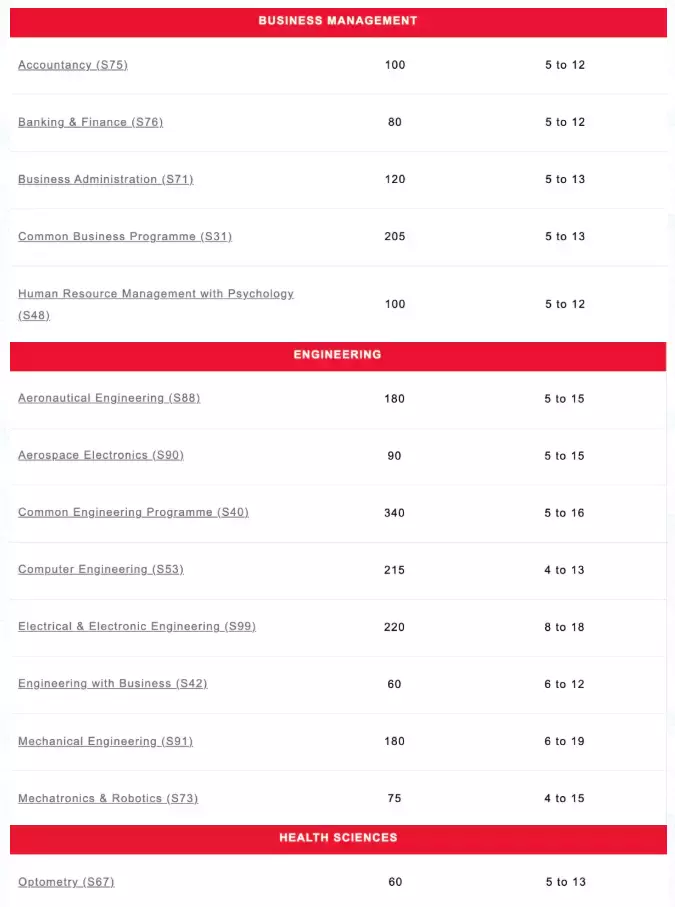Click the intake value 340 for Common Engineering
The height and width of the screenshot is (907, 675).
pos(395,513)
